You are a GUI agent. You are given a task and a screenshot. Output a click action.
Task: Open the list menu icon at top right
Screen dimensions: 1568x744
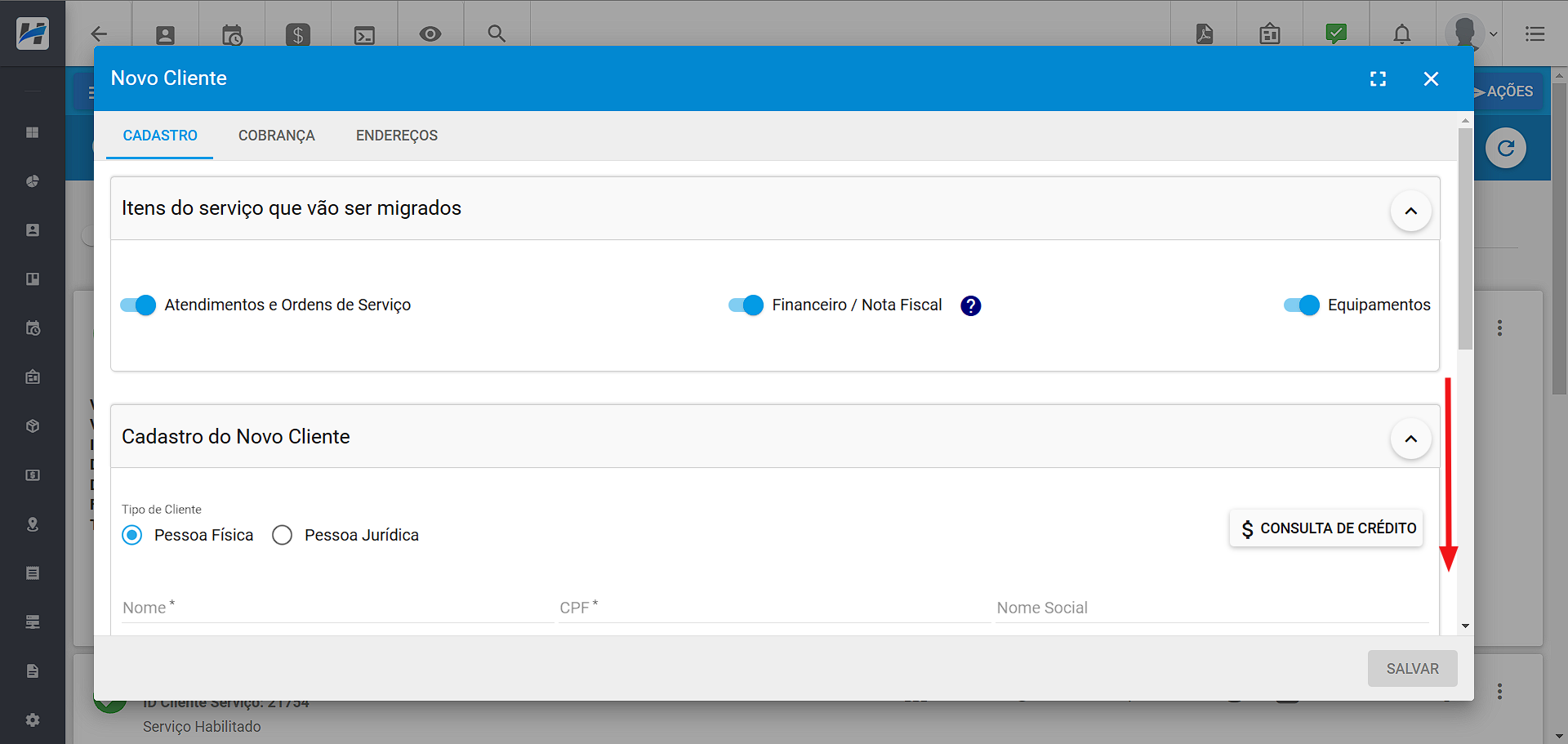1535,33
